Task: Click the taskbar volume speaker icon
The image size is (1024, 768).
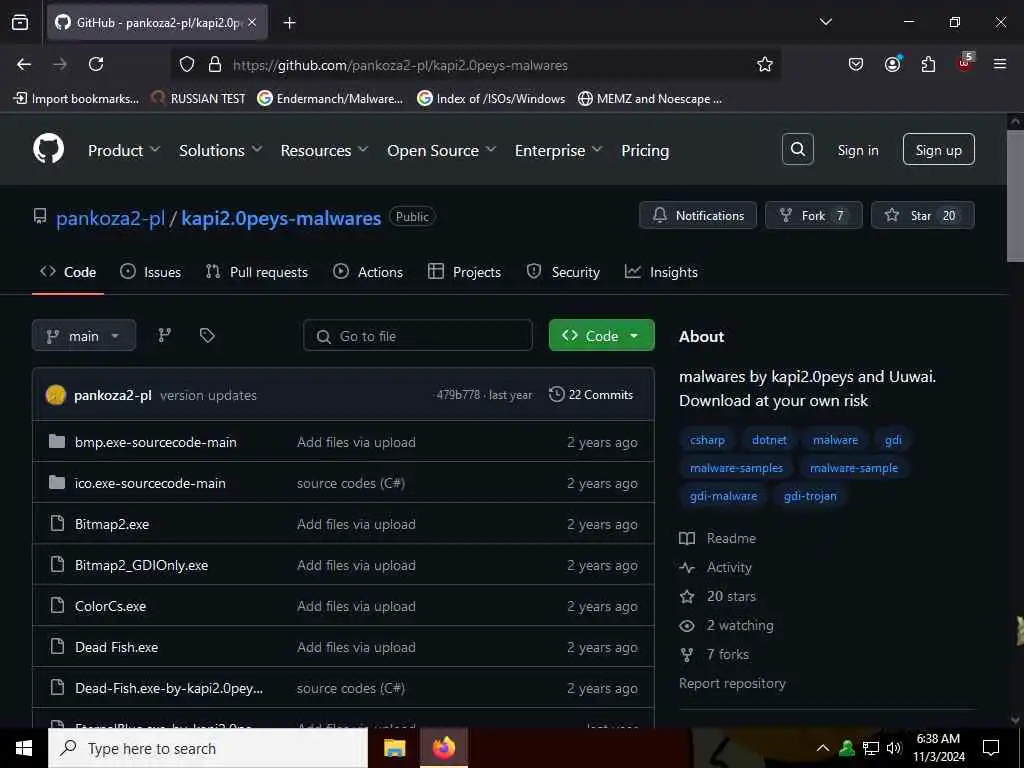Action: click(894, 748)
